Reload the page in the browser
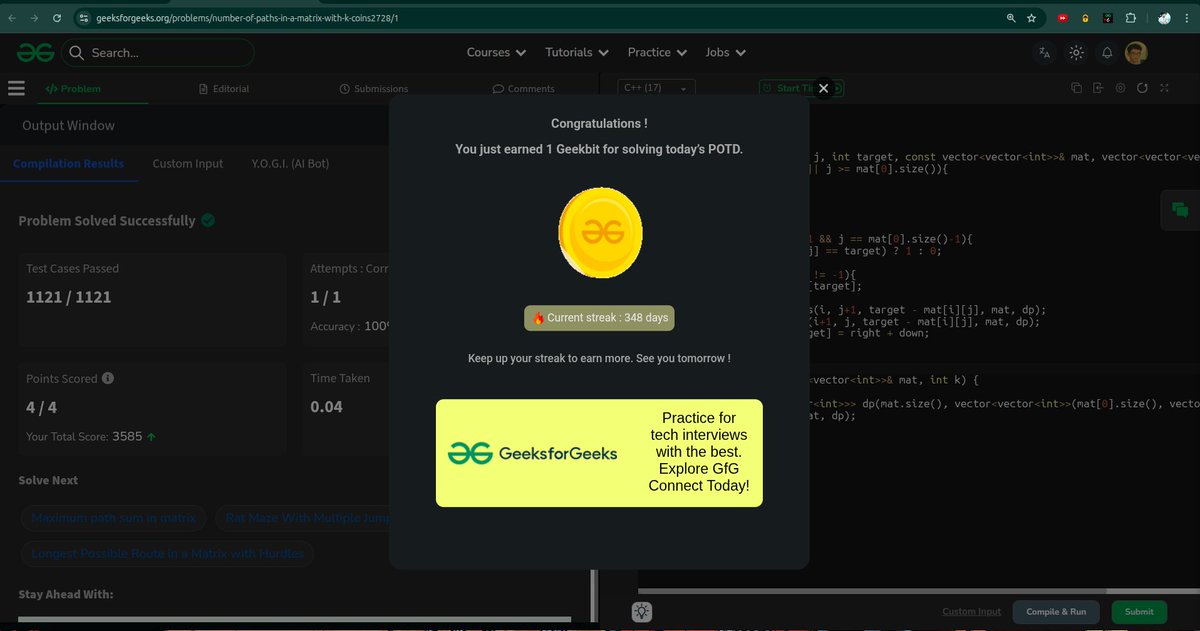The width and height of the screenshot is (1200, 631). (56, 18)
